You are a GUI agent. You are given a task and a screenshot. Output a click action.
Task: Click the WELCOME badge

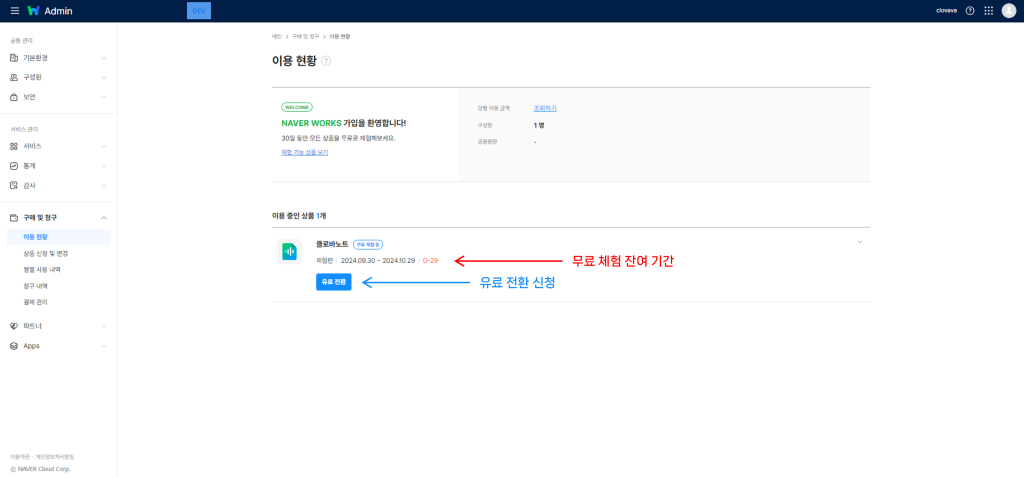pos(296,107)
